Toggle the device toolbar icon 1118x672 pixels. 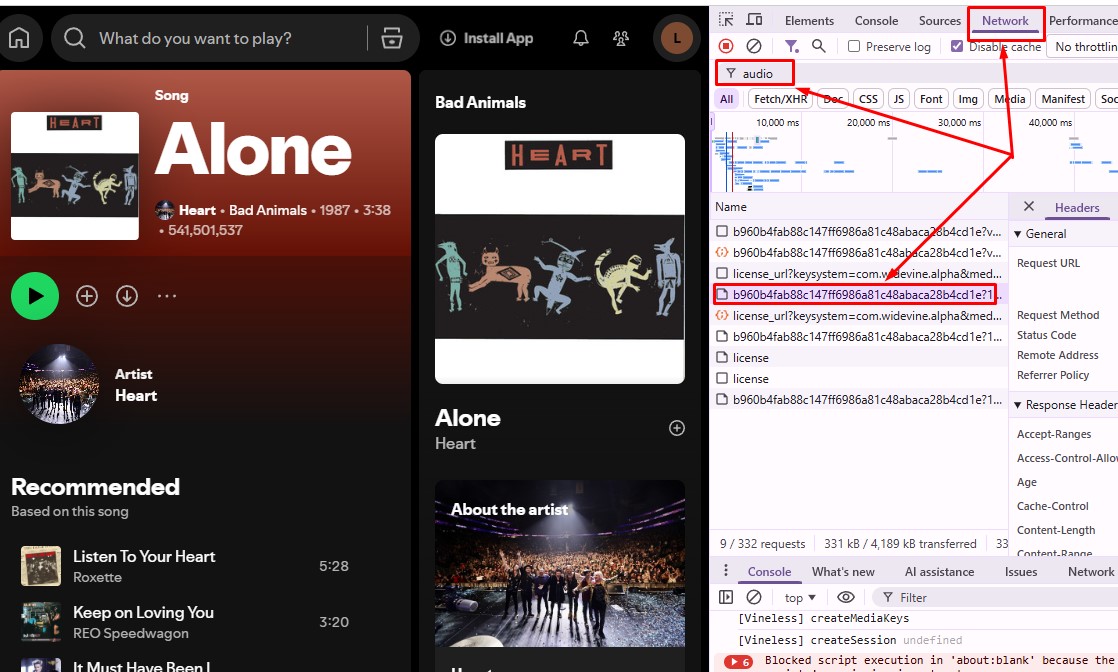point(754,20)
